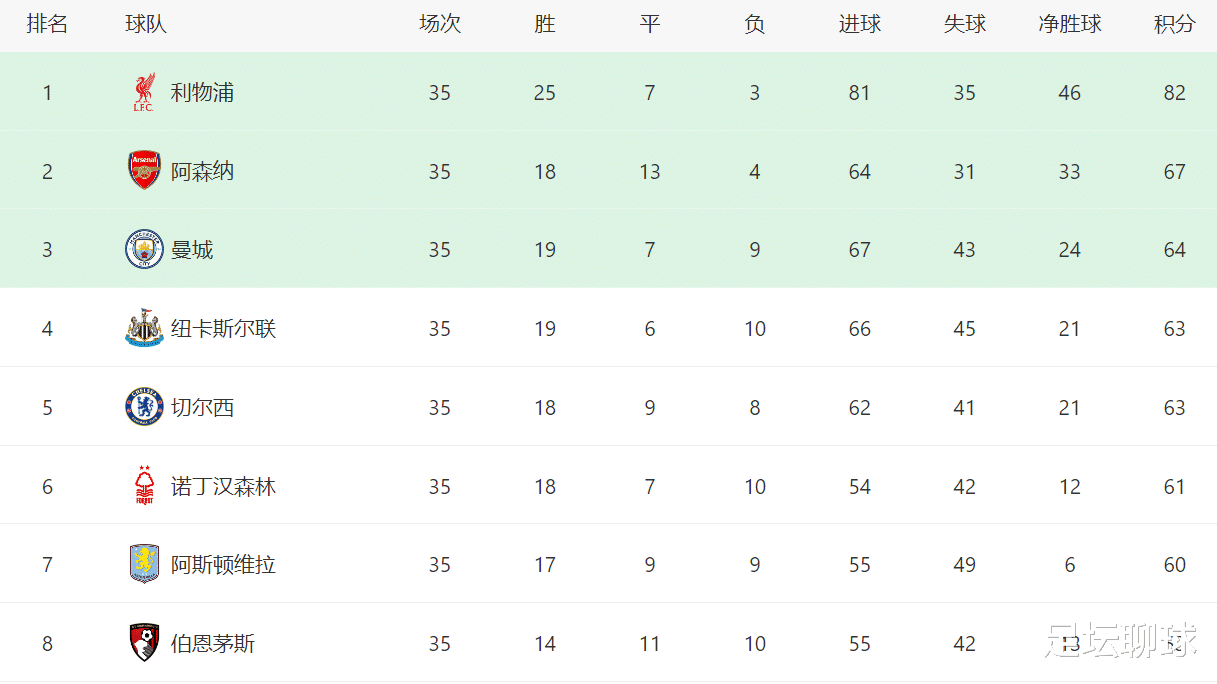
Task: Click the 场次 column header
Action: (440, 25)
